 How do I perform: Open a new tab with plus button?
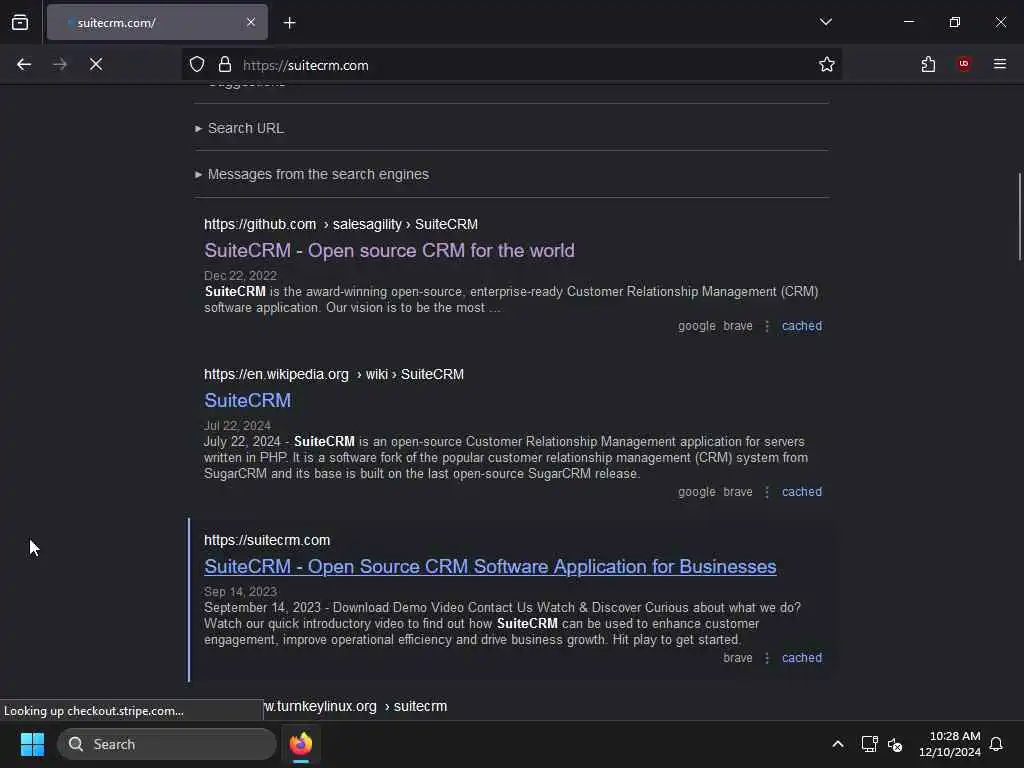[290, 23]
